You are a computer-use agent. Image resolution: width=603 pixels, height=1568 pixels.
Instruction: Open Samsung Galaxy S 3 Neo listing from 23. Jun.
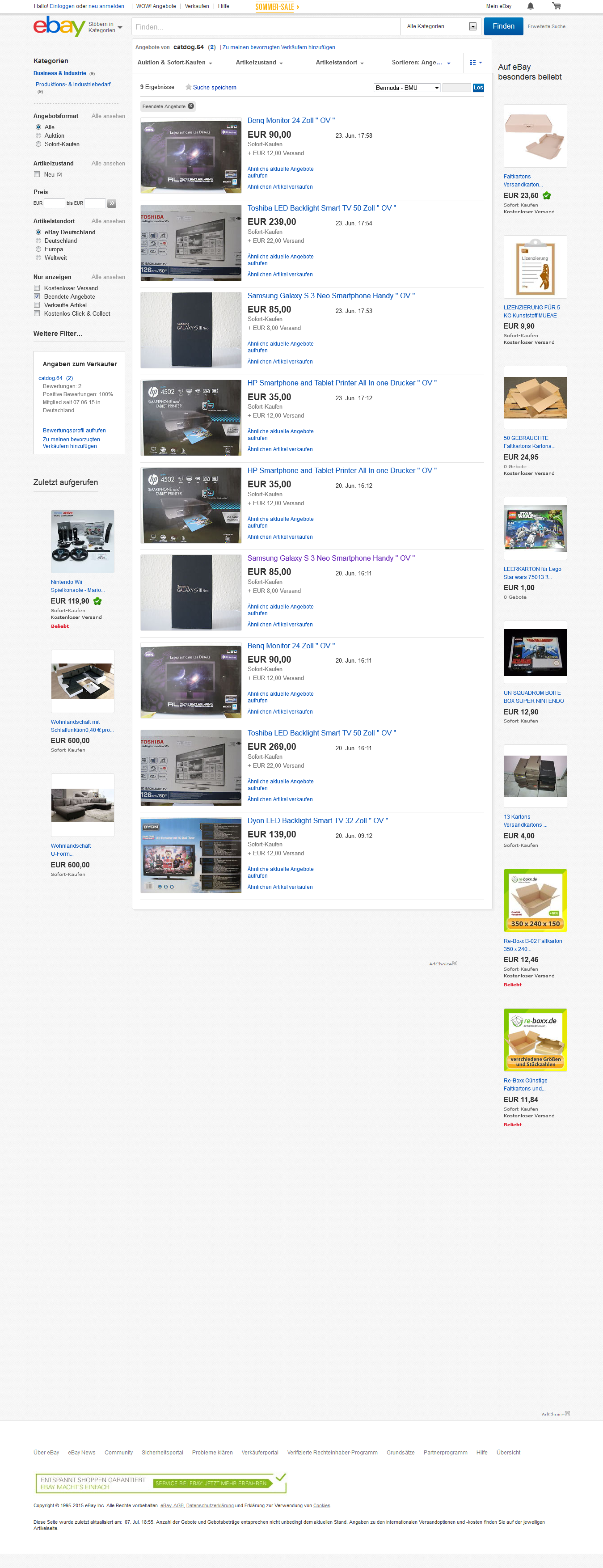tap(331, 296)
